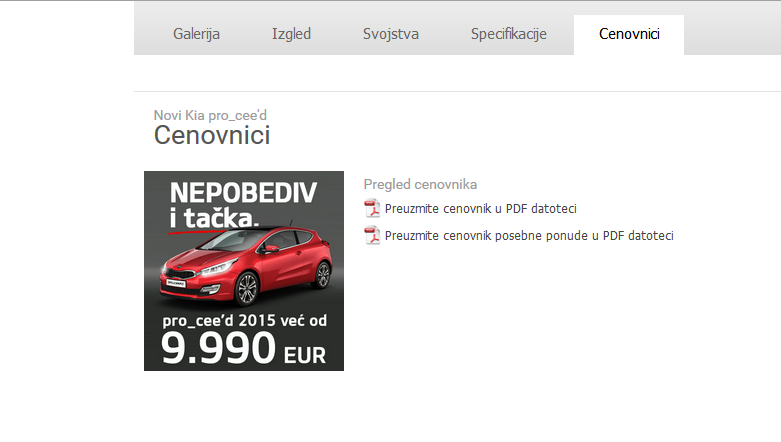The width and height of the screenshot is (781, 442).
Task: Click the EUR currency label on banner
Action: (x=305, y=356)
